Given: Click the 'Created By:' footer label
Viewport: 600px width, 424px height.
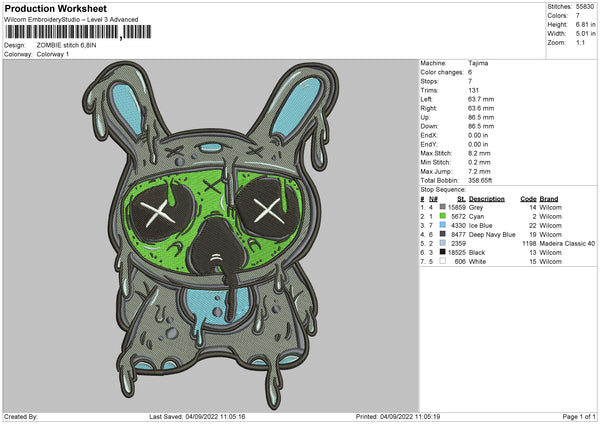Looking at the screenshot, I should click(x=21, y=416).
